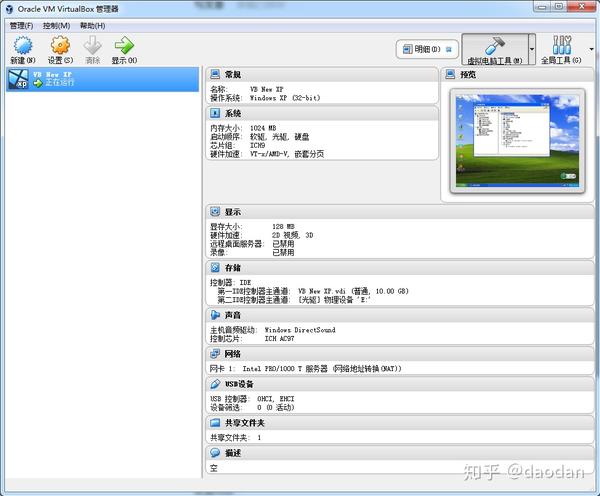Click the 存储 section header title
Image resolution: width=600 pixels, height=496 pixels.
tap(233, 268)
